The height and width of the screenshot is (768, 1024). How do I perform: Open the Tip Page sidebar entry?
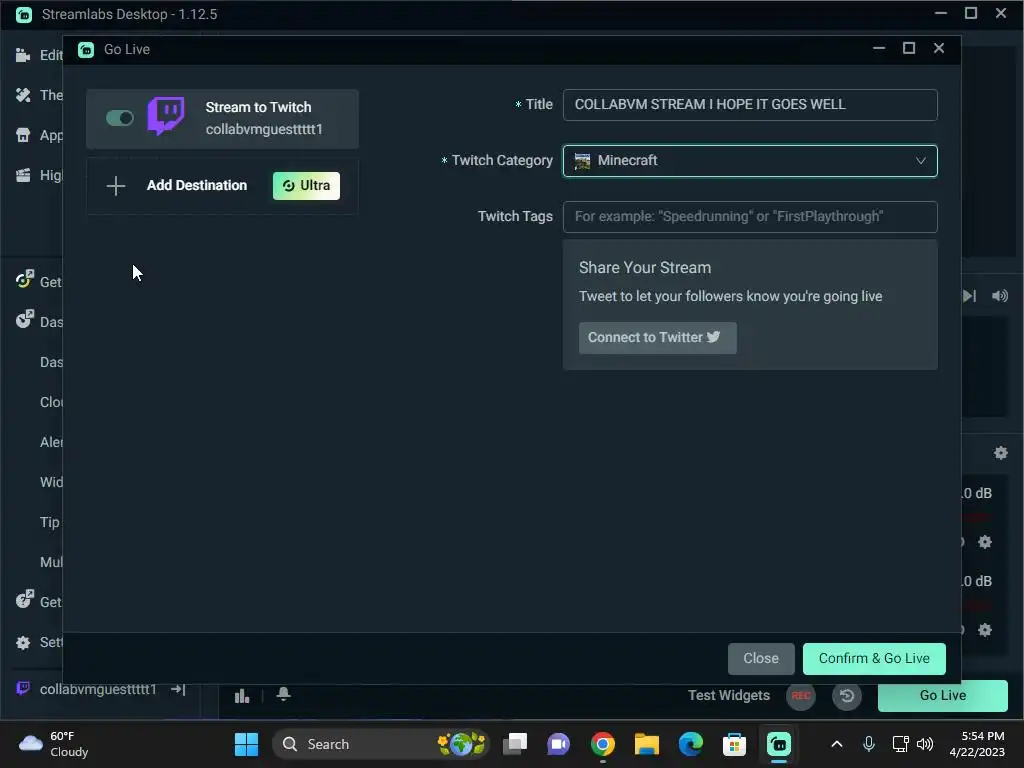pyautogui.click(x=50, y=522)
